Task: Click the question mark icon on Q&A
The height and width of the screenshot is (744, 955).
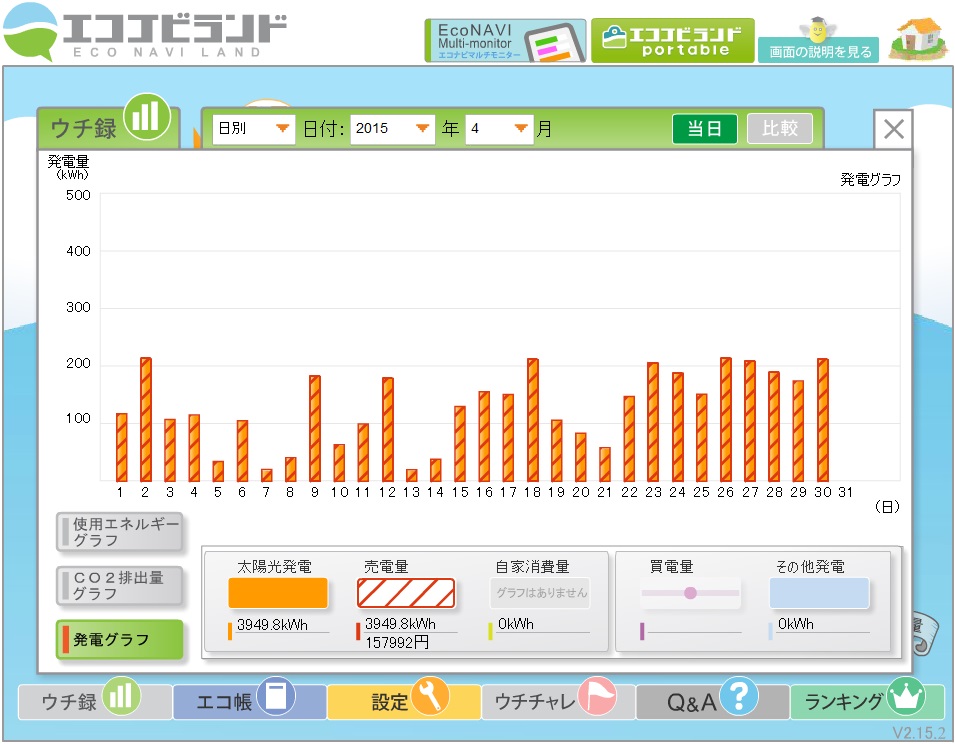Action: pos(739,696)
